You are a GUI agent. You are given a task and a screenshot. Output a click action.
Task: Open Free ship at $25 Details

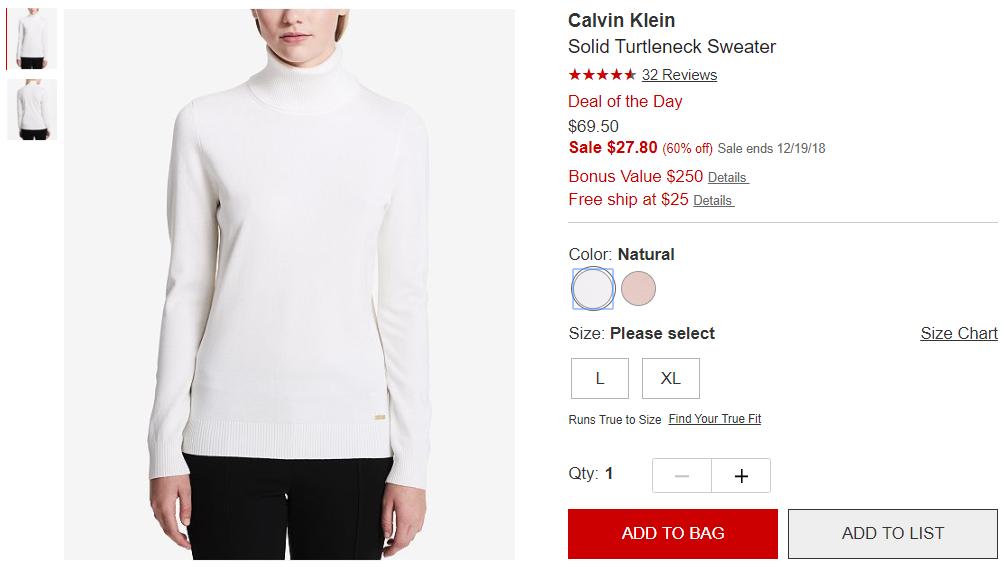pyautogui.click(x=713, y=200)
